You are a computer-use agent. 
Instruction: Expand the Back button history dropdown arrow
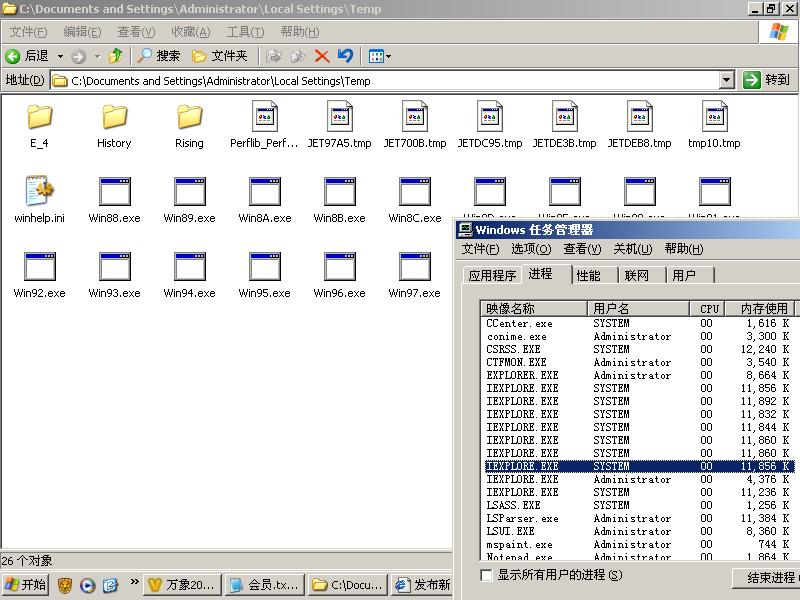tap(60, 56)
